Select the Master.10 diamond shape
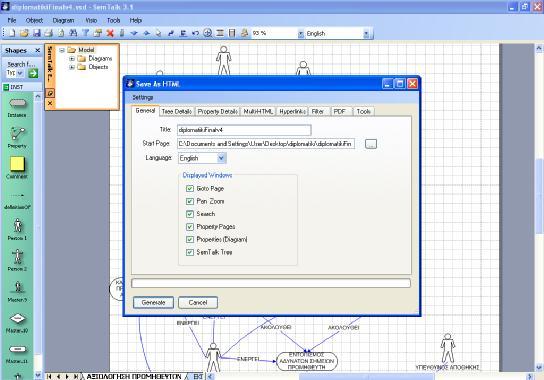 click(x=18, y=318)
